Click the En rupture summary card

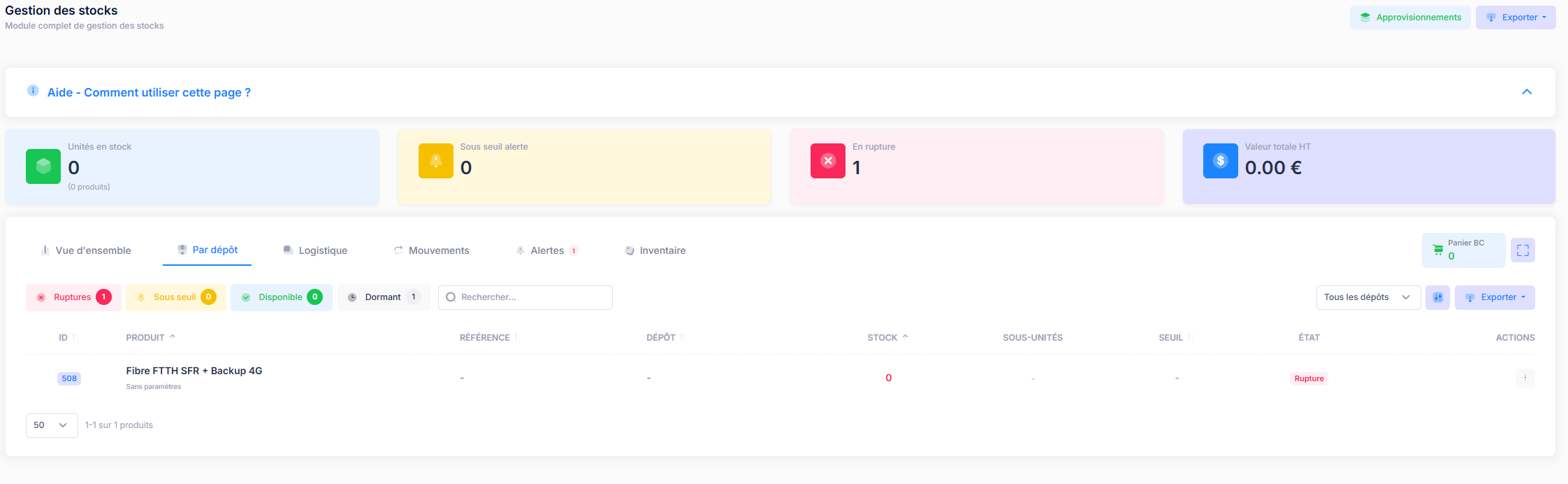tap(977, 166)
